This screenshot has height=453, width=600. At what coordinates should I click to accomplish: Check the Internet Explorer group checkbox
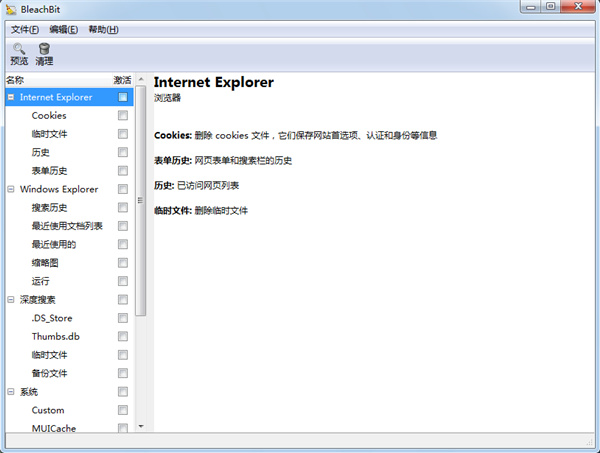[123, 98]
